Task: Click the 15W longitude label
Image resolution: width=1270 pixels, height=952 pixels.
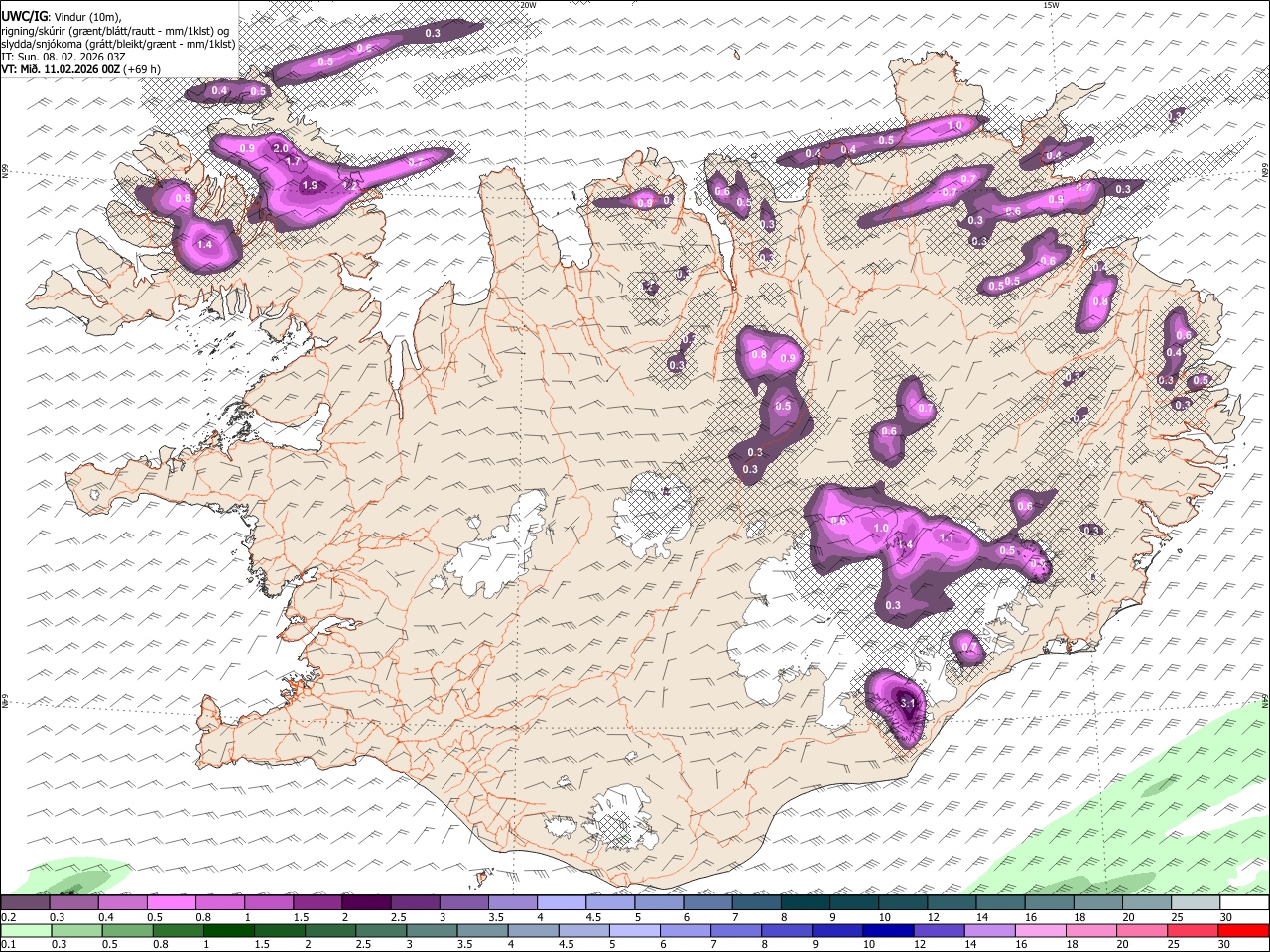Action: point(1050,5)
